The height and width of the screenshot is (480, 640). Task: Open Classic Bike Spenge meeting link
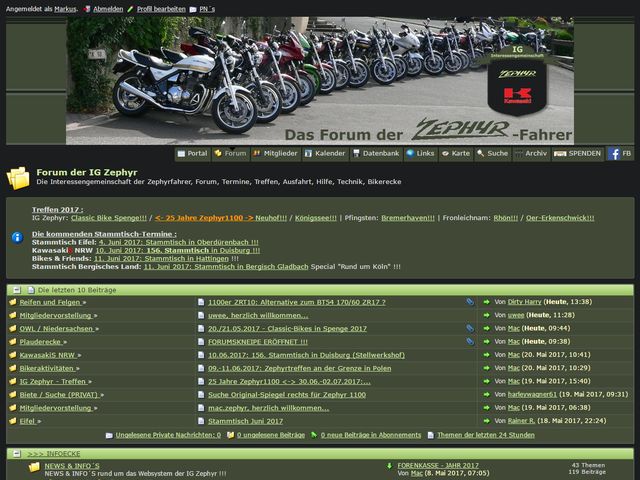point(109,218)
